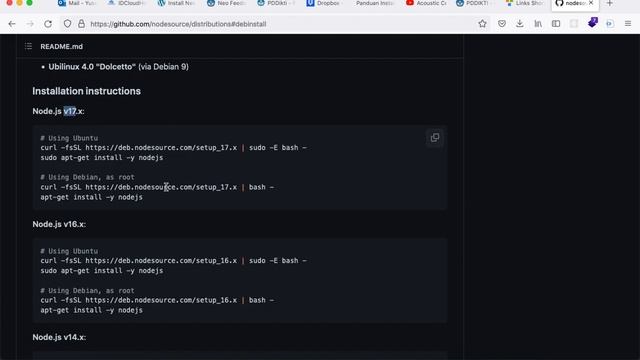Click the README.md file header title
The image size is (640, 360).
click(x=62, y=47)
